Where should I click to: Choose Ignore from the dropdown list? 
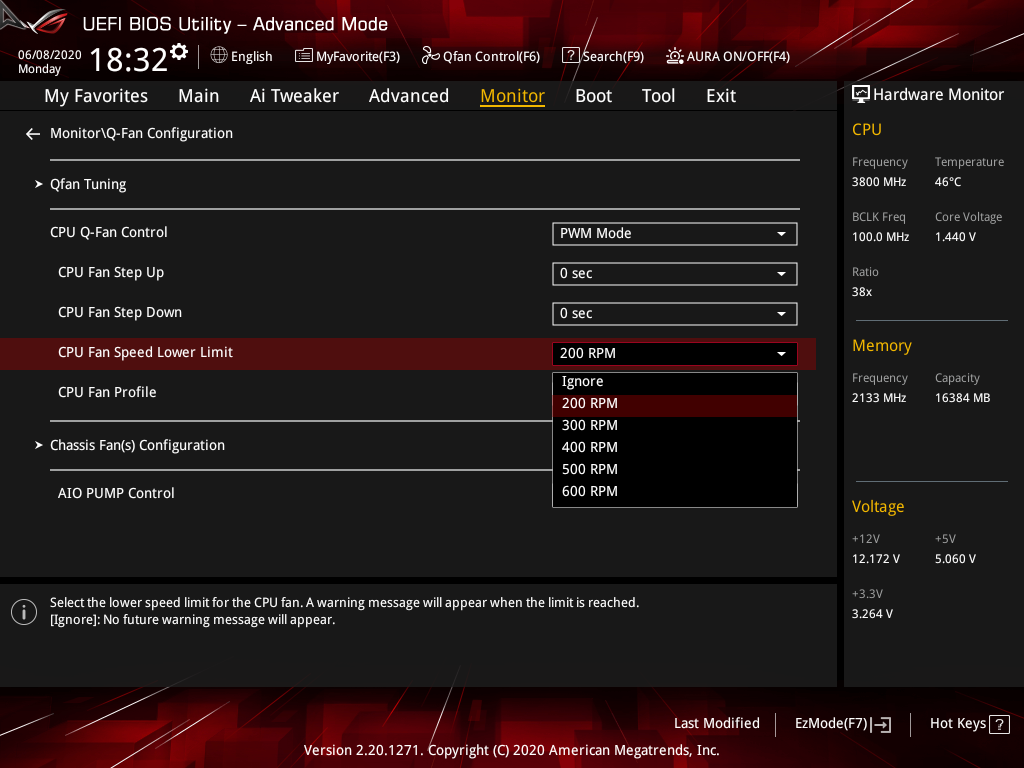pos(675,381)
